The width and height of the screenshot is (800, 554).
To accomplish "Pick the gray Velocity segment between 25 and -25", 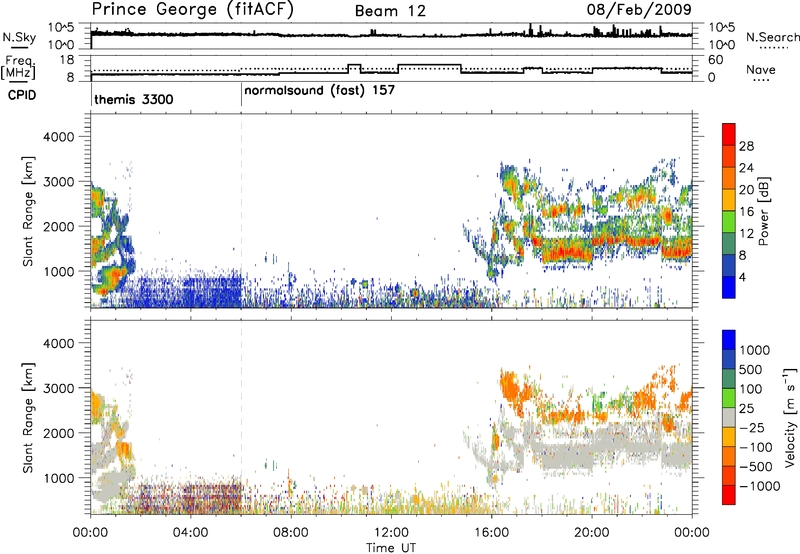I will click(x=729, y=417).
